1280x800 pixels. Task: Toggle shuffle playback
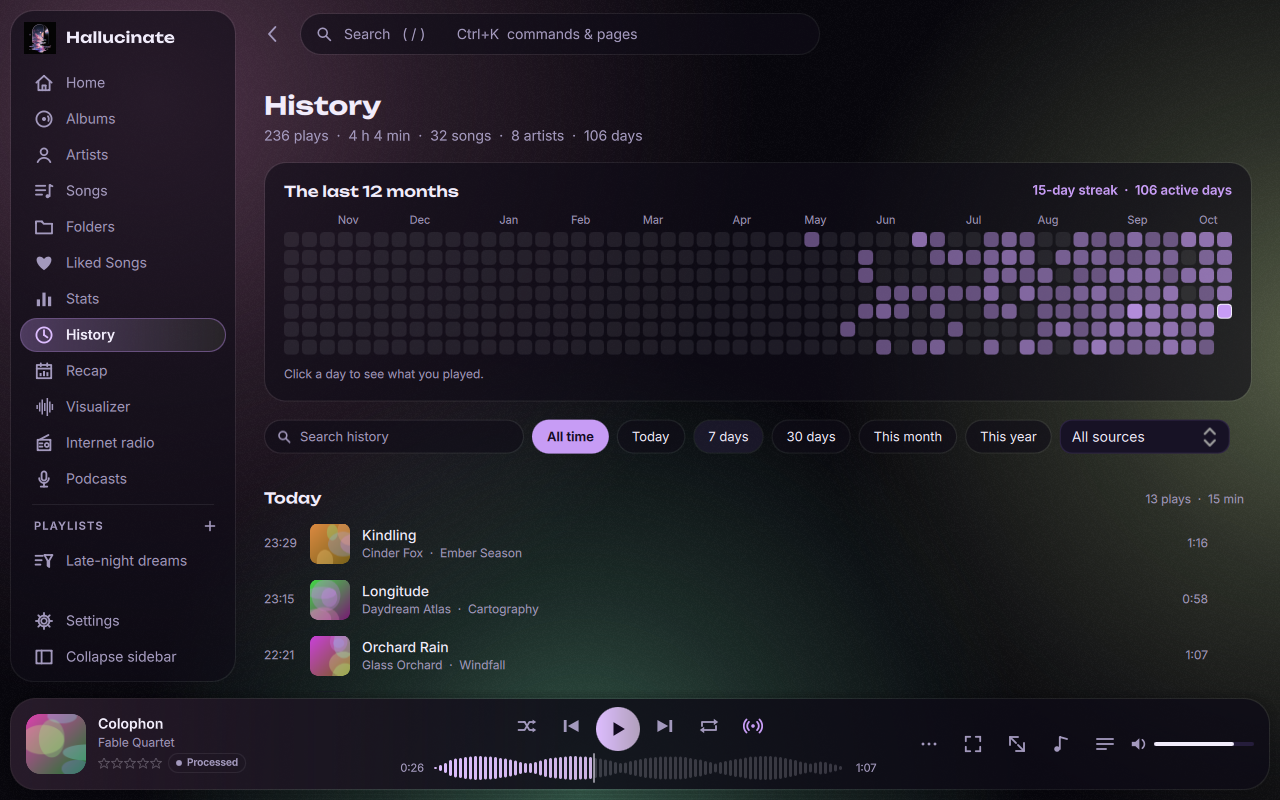pyautogui.click(x=527, y=726)
